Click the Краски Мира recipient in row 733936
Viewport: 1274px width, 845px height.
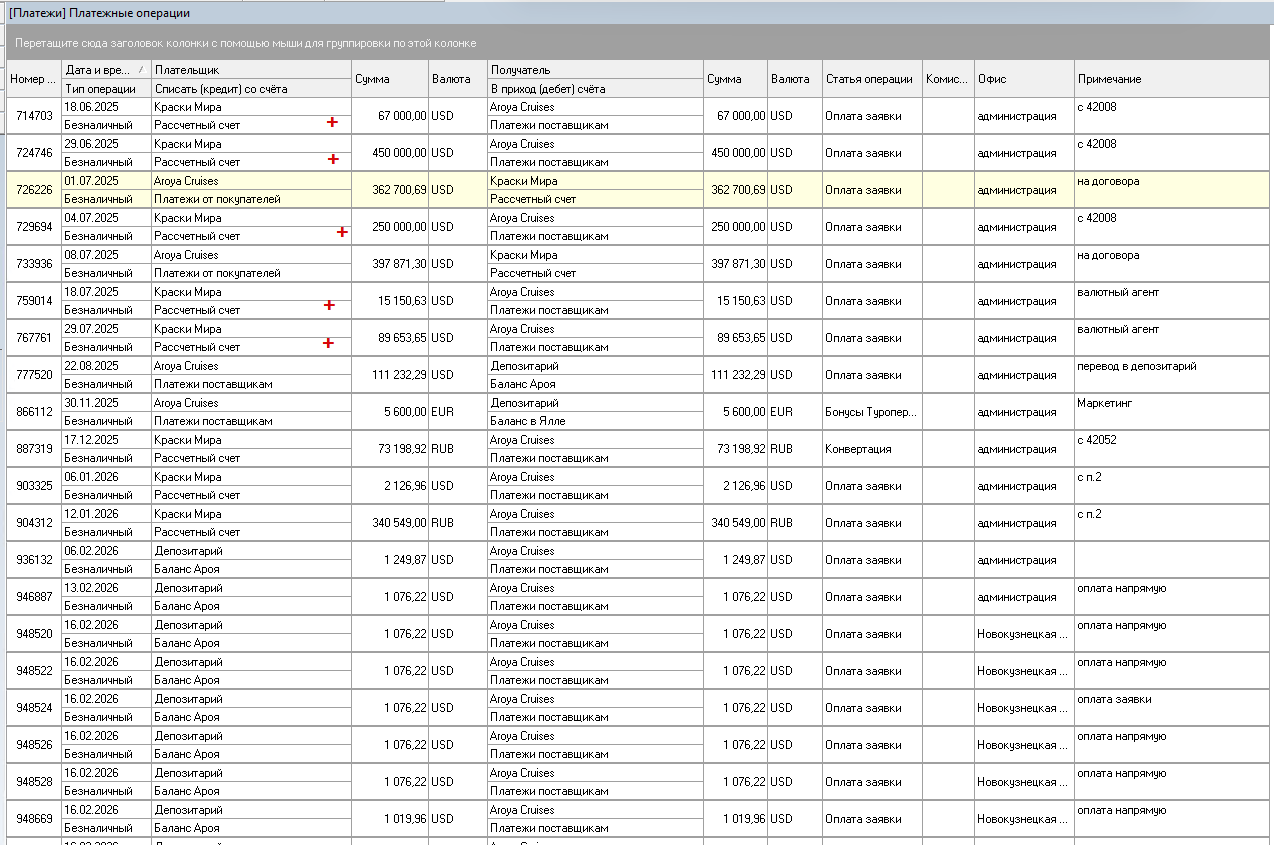[595, 255]
